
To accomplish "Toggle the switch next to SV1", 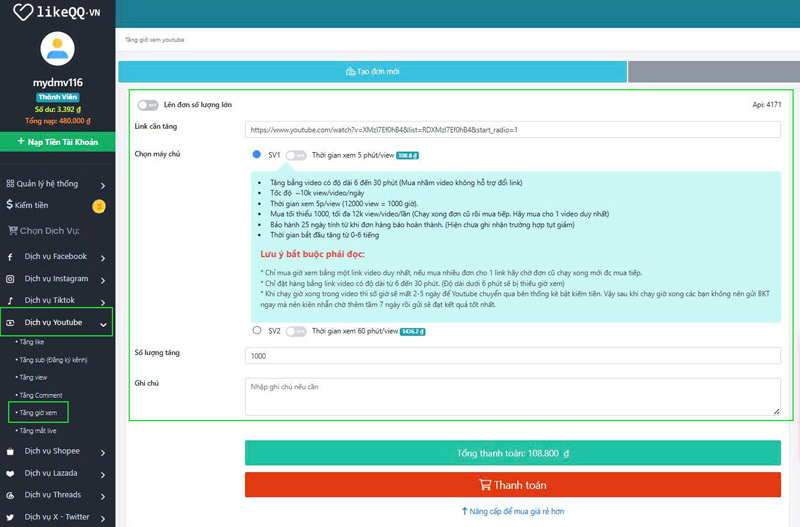I will tap(296, 155).
